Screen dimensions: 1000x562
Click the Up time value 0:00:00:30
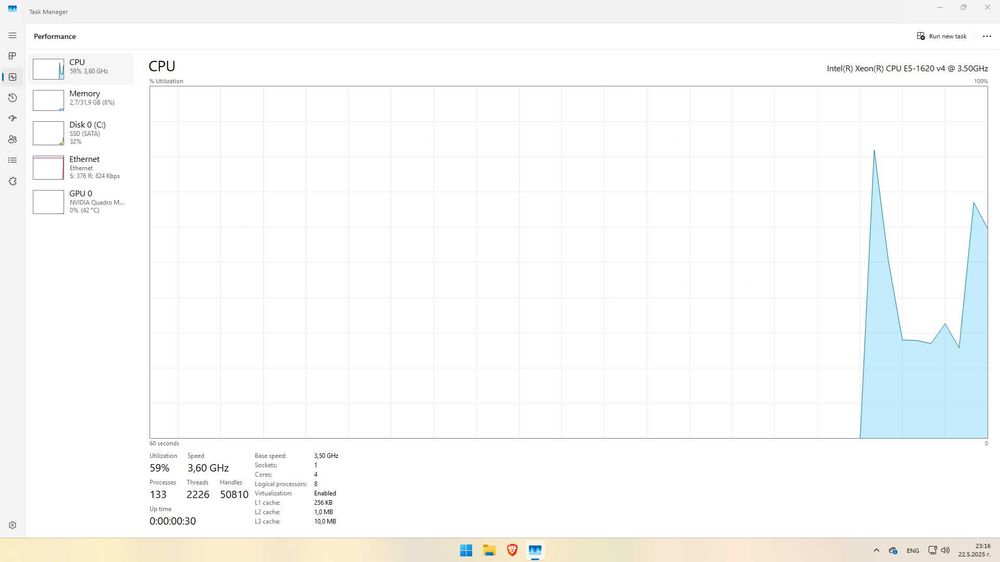coord(173,521)
